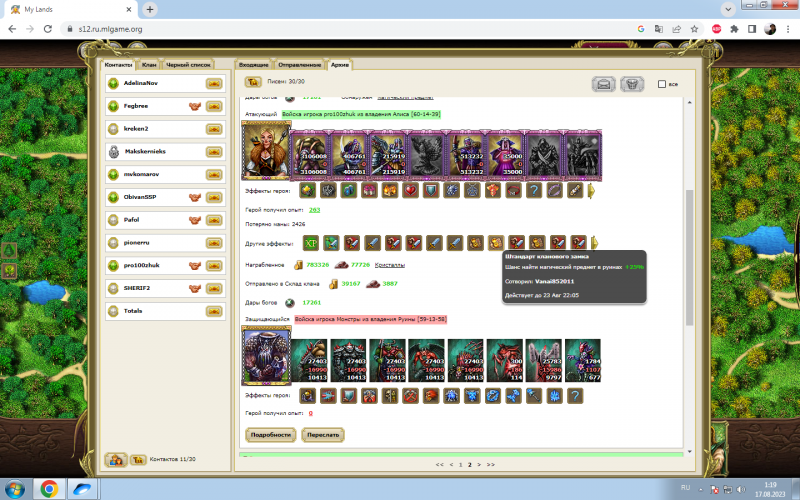Click envelope icon in mvkomarov row
Image resolution: width=800 pixels, height=500 pixels.
coord(214,174)
